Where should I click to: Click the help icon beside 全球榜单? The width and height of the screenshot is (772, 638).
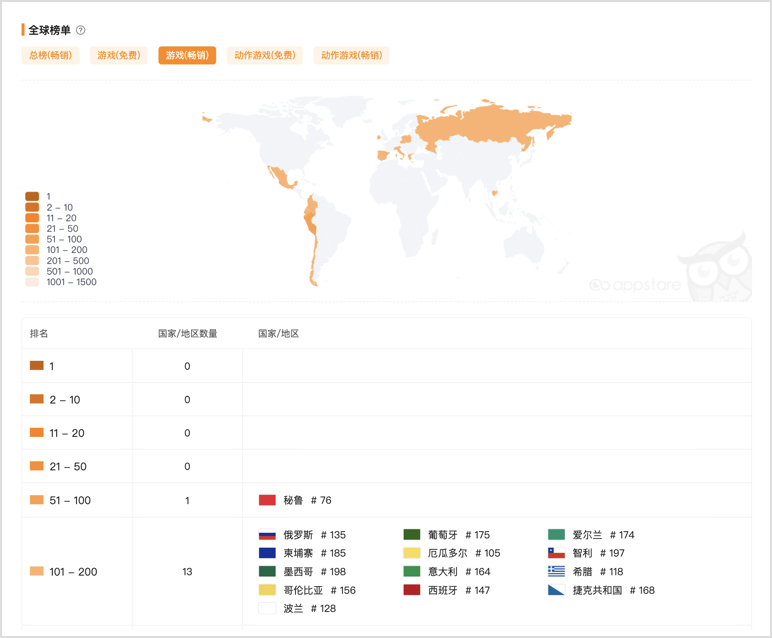pos(81,30)
